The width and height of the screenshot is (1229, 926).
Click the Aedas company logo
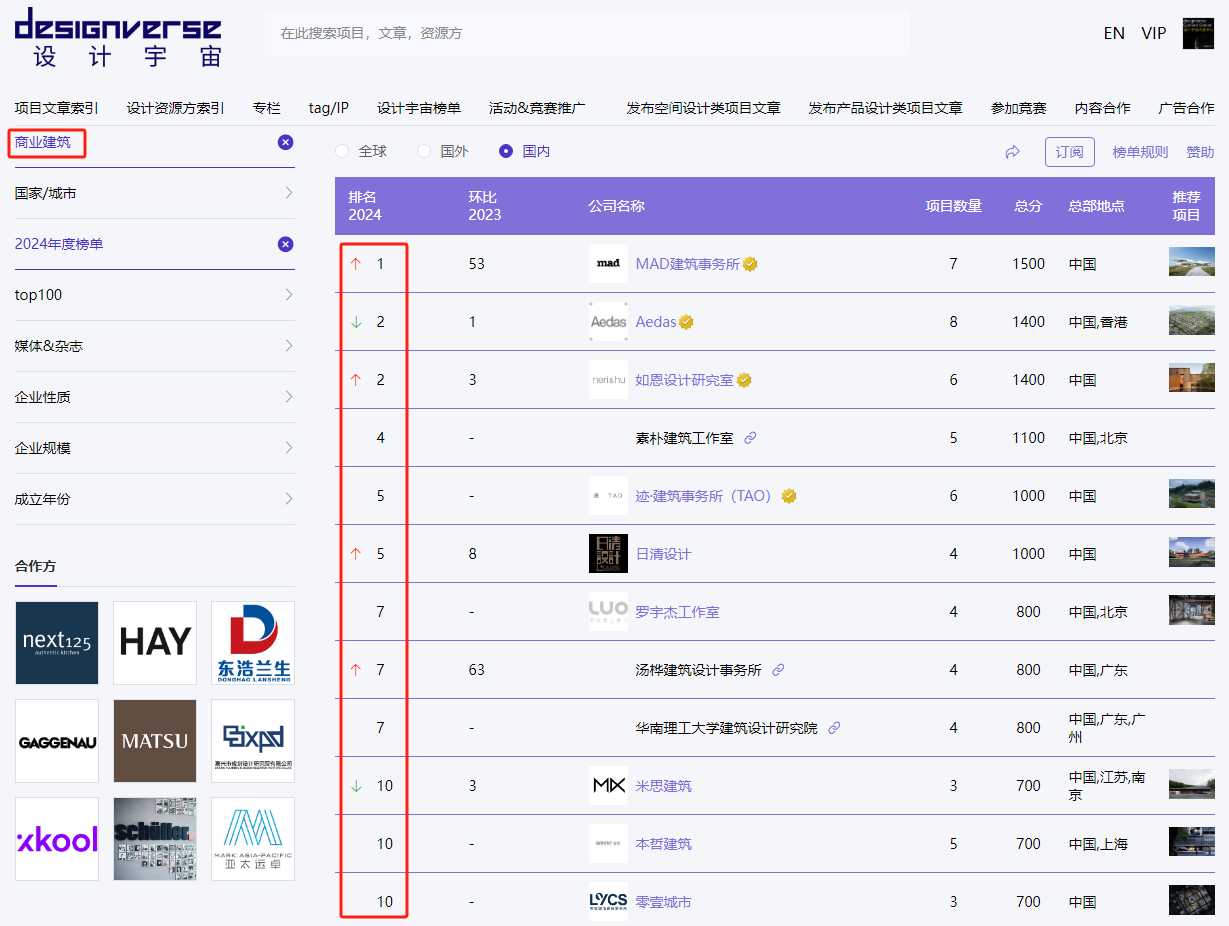pos(608,322)
